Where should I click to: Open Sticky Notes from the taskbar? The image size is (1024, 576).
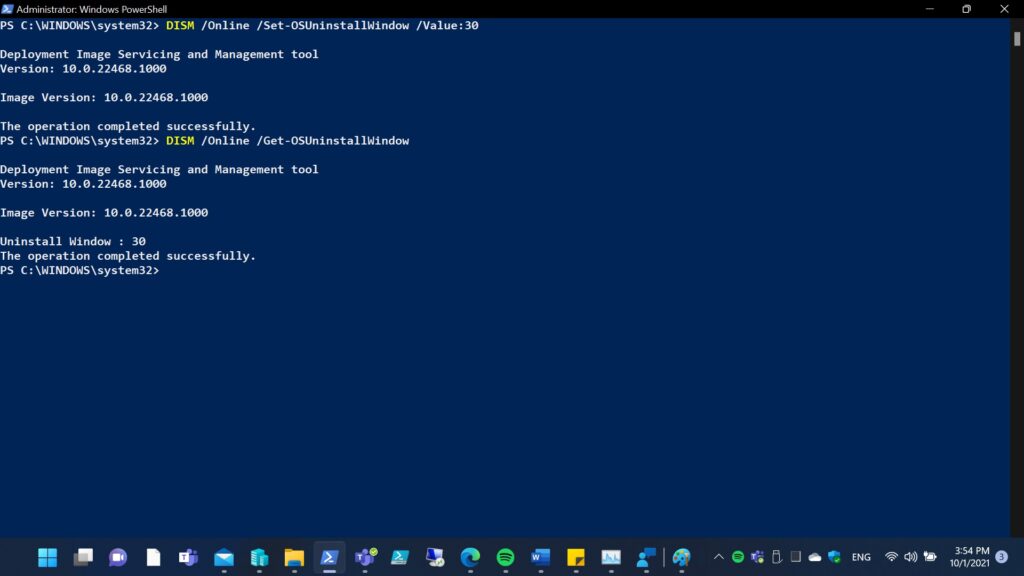coord(575,557)
